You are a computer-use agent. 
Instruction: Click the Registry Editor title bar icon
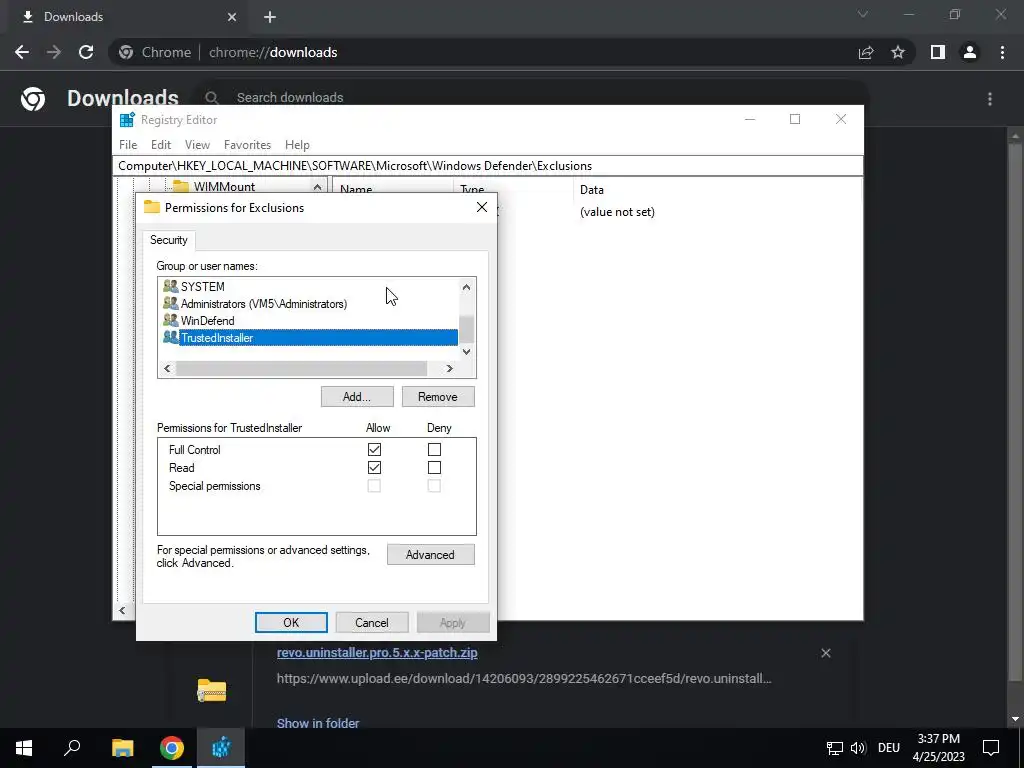pos(127,120)
